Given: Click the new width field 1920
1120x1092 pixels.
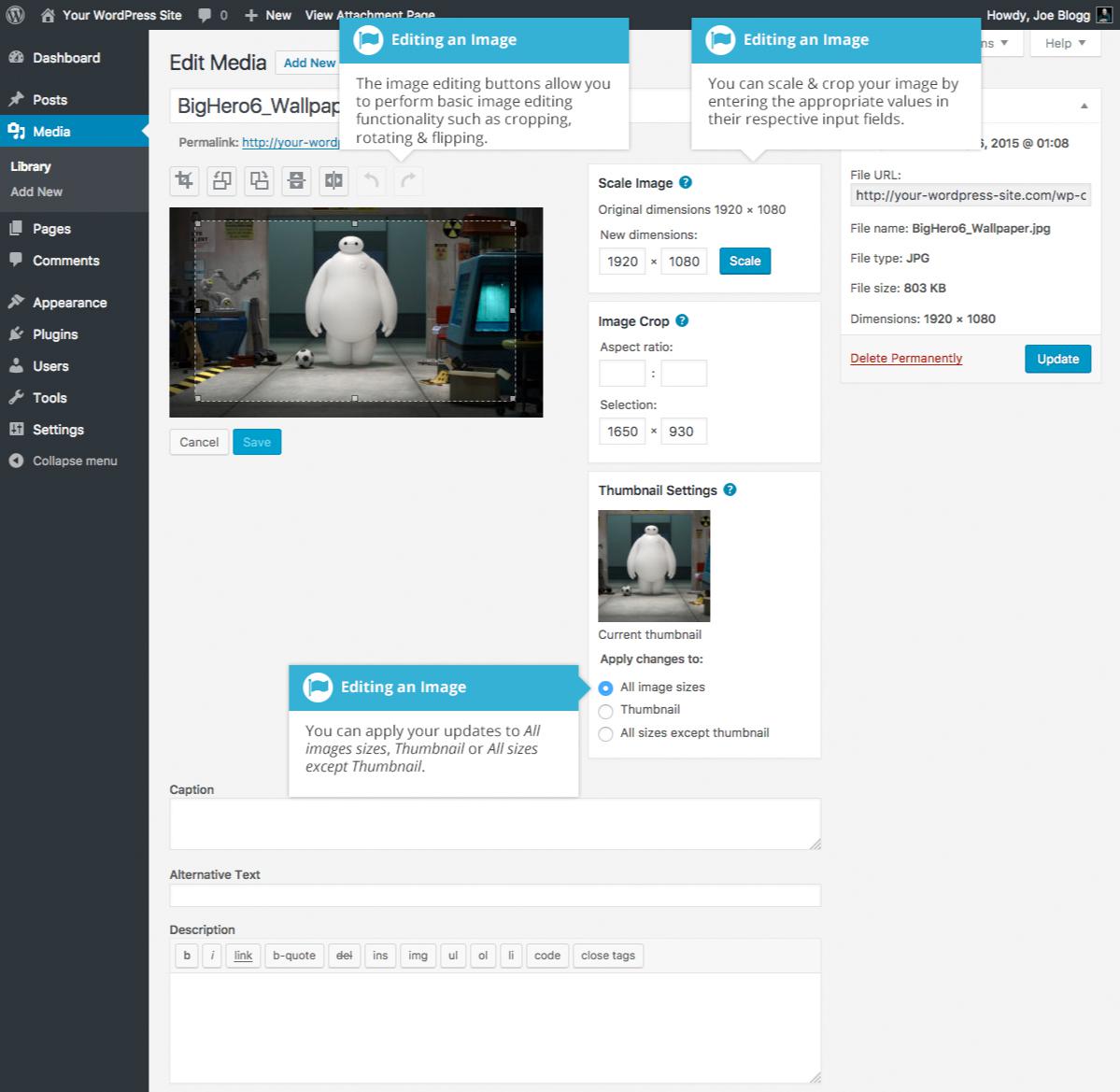Looking at the screenshot, I should (x=622, y=262).
